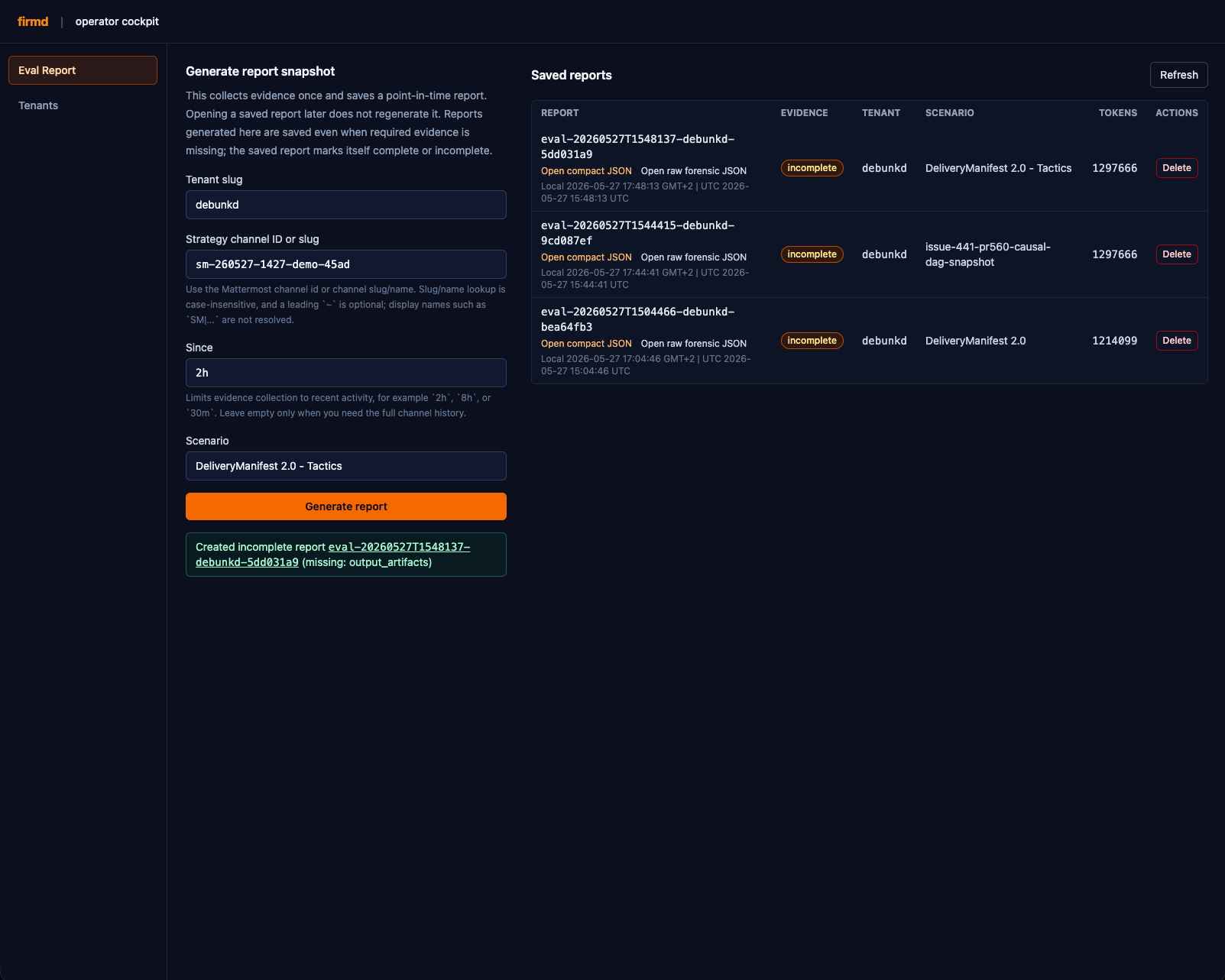Click the Generate report snapshot heading
This screenshot has height=980, width=1225.
pos(261,71)
